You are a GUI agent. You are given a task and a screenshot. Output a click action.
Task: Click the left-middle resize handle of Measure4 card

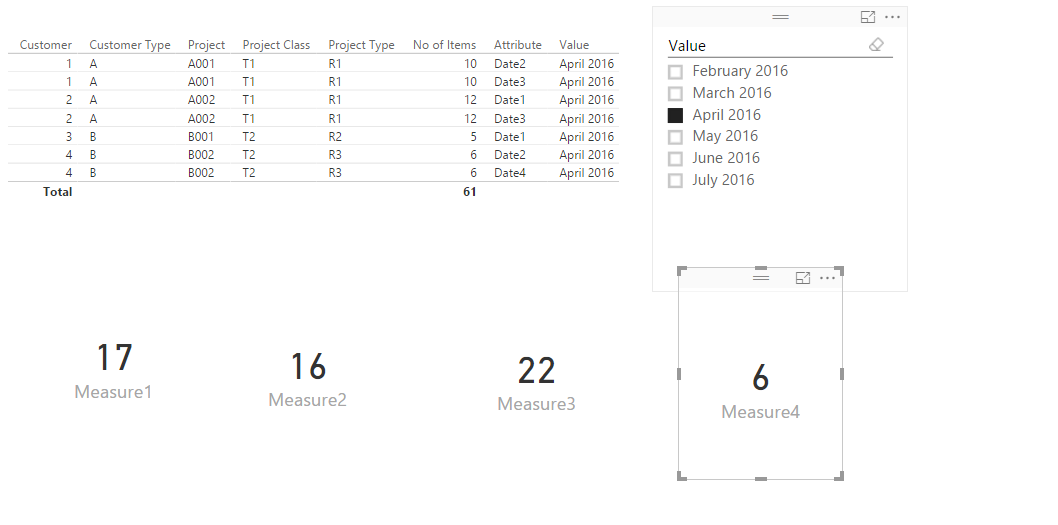pyautogui.click(x=679, y=373)
